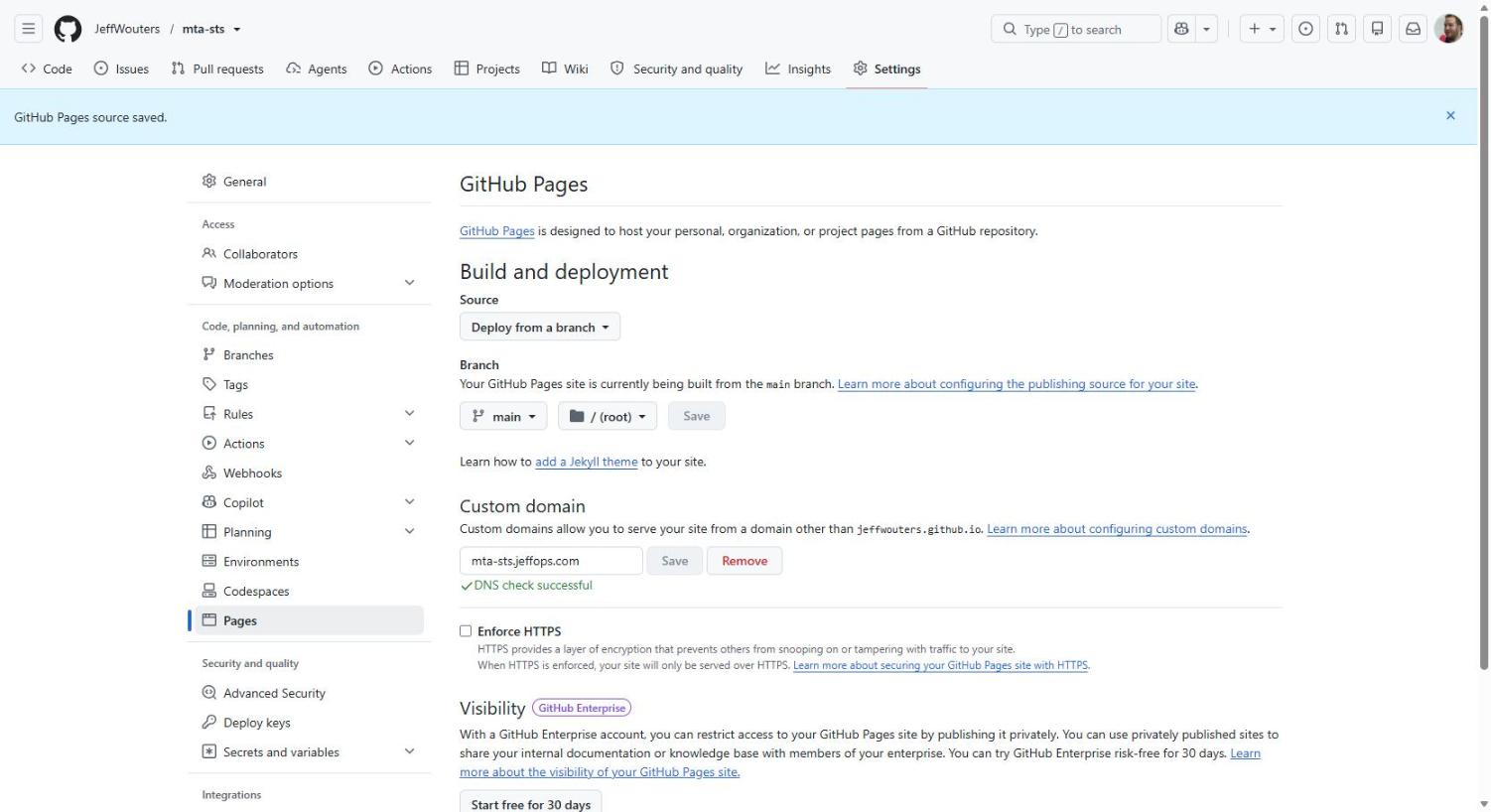Open Tags settings
The width and height of the screenshot is (1491, 812).
[x=309, y=384]
